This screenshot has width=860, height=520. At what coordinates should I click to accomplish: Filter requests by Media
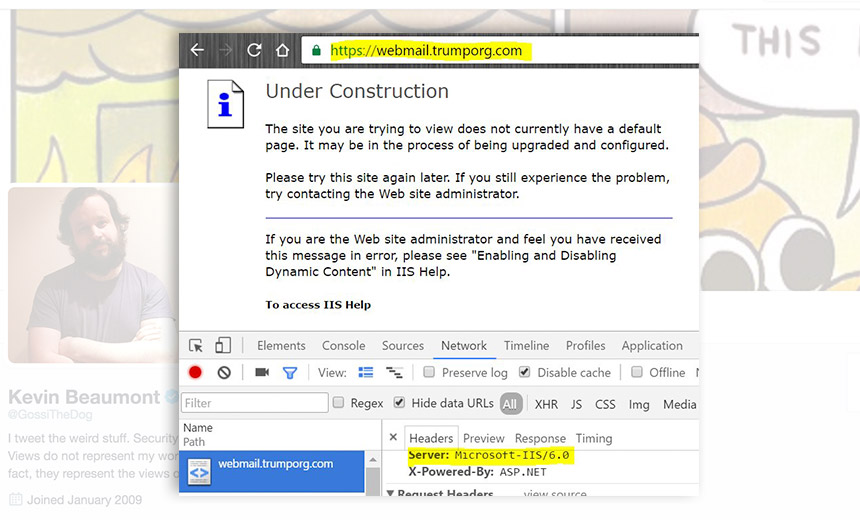(680, 404)
